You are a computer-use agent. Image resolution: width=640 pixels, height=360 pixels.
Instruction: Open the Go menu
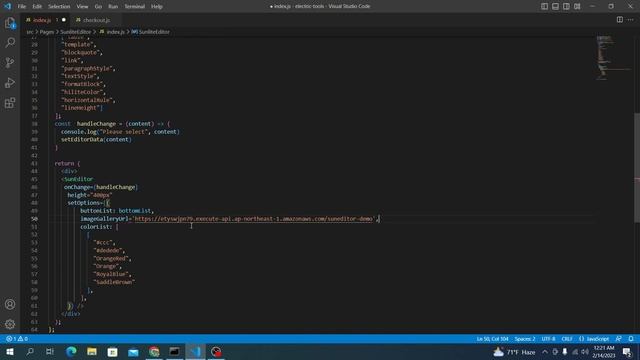pos(98,7)
